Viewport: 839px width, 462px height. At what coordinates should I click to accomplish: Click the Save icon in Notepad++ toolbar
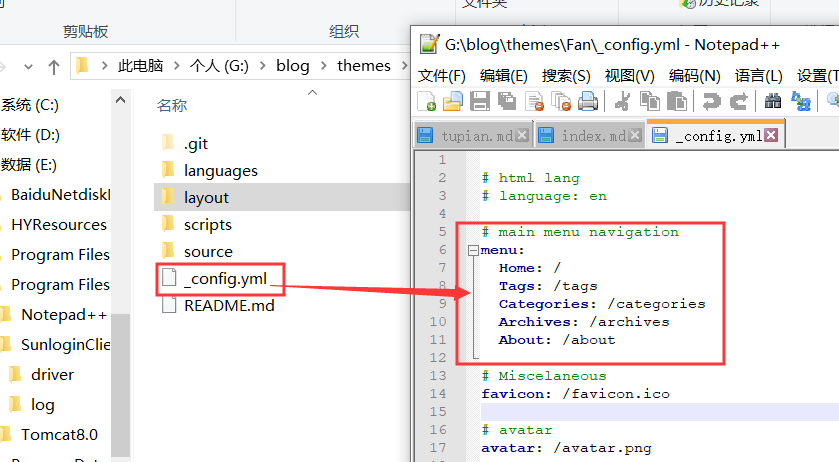[x=480, y=101]
